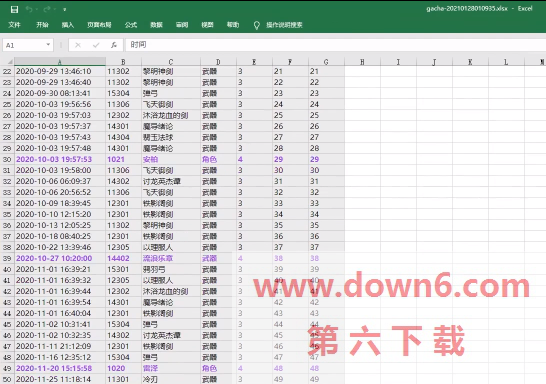Click cell with ID 1021

pyautogui.click(x=123, y=159)
